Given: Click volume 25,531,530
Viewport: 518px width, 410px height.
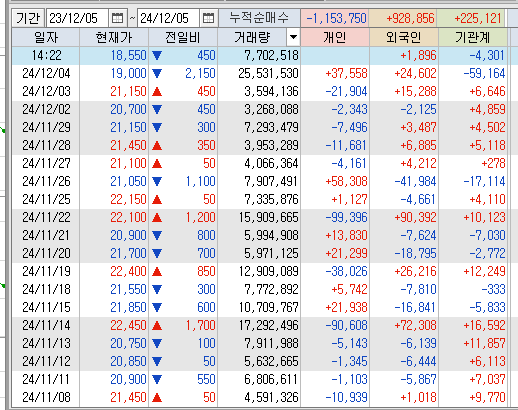Looking at the screenshot, I should [x=268, y=73].
